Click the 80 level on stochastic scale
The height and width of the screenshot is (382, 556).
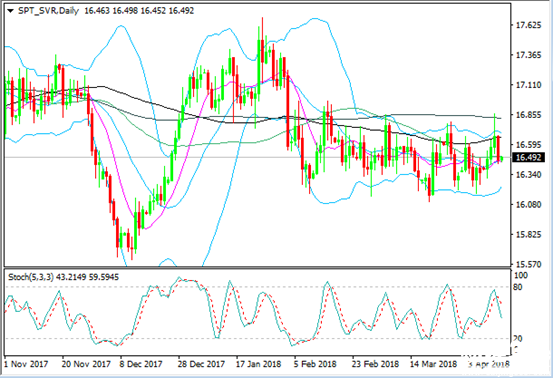tap(518, 287)
